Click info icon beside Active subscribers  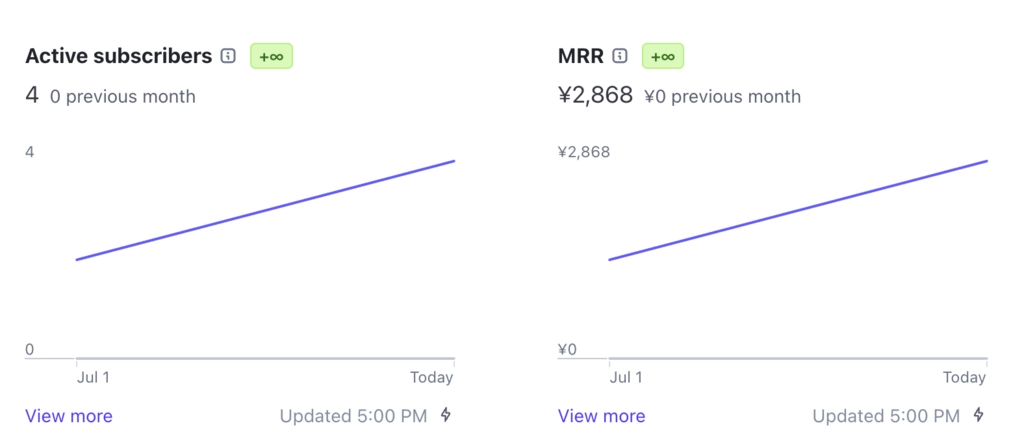tap(228, 56)
